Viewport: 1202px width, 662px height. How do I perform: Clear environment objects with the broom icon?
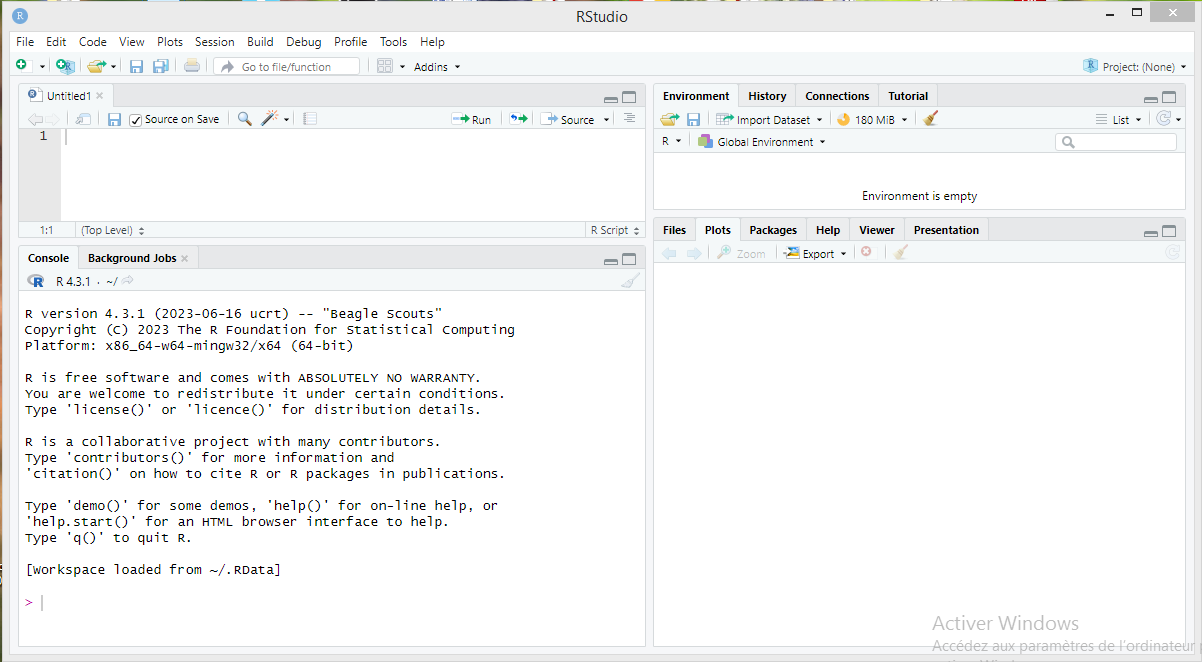click(x=931, y=119)
